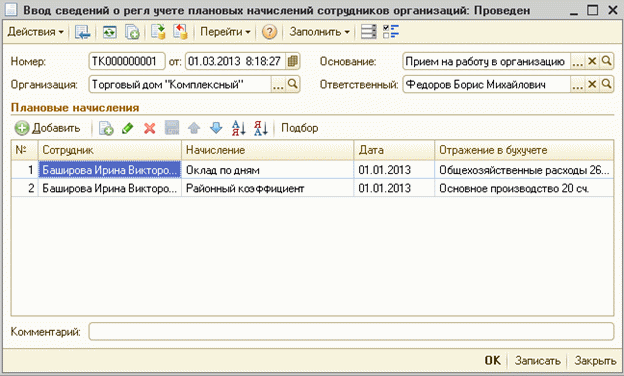Clear the Основание field with X
The width and height of the screenshot is (624, 376).
(x=592, y=61)
